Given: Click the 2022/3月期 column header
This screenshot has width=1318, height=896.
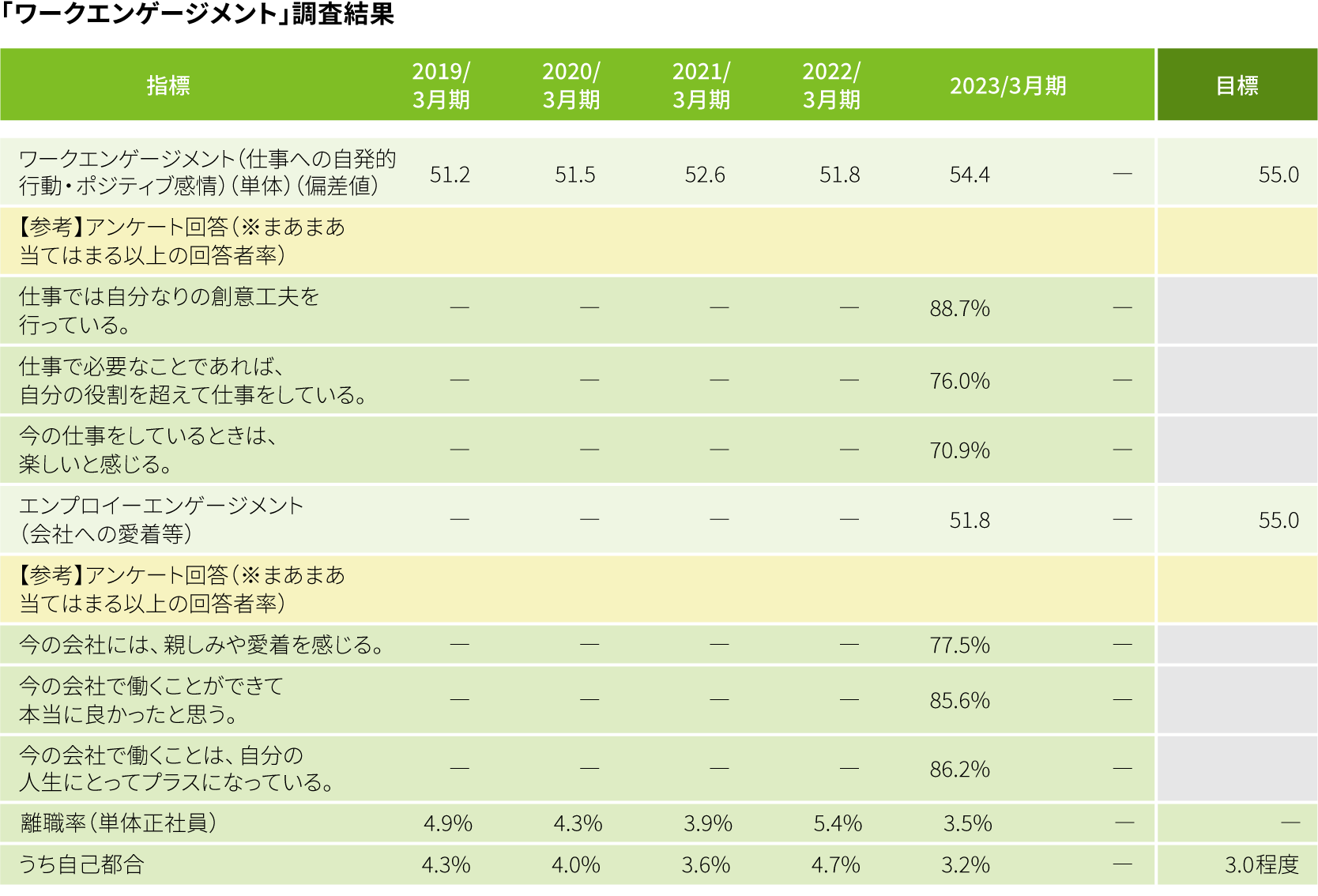Looking at the screenshot, I should click(831, 85).
